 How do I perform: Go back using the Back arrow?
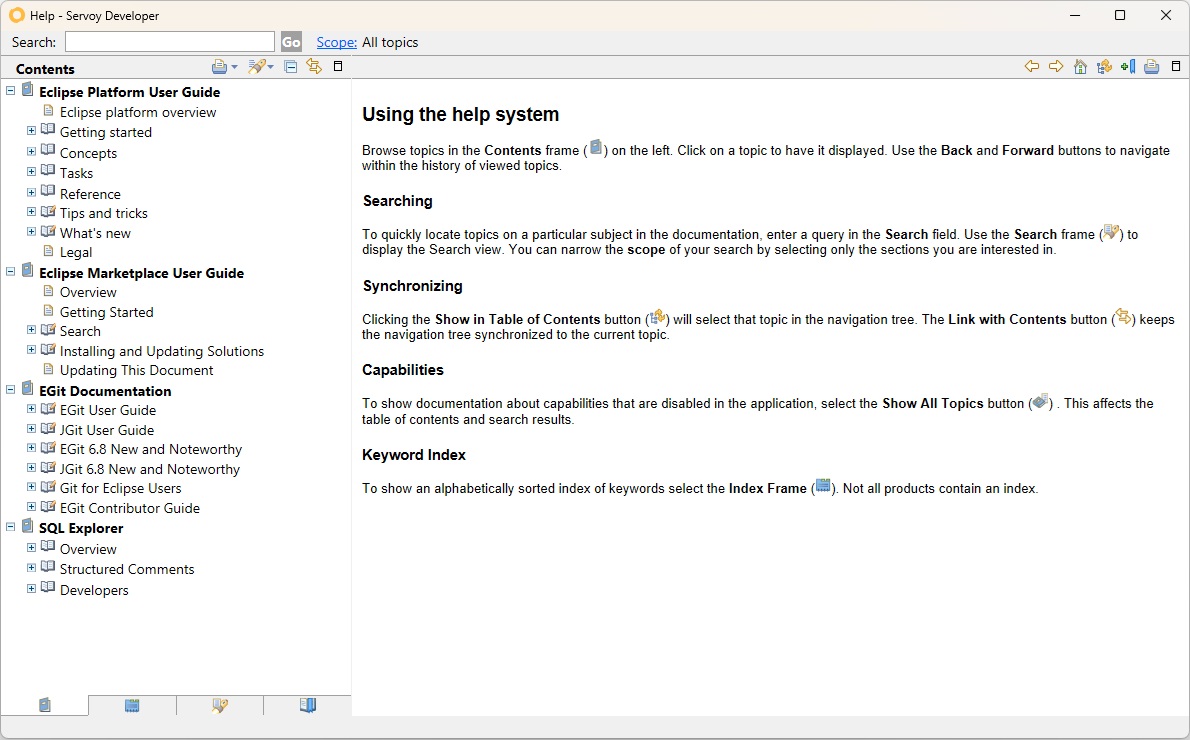(x=1032, y=67)
